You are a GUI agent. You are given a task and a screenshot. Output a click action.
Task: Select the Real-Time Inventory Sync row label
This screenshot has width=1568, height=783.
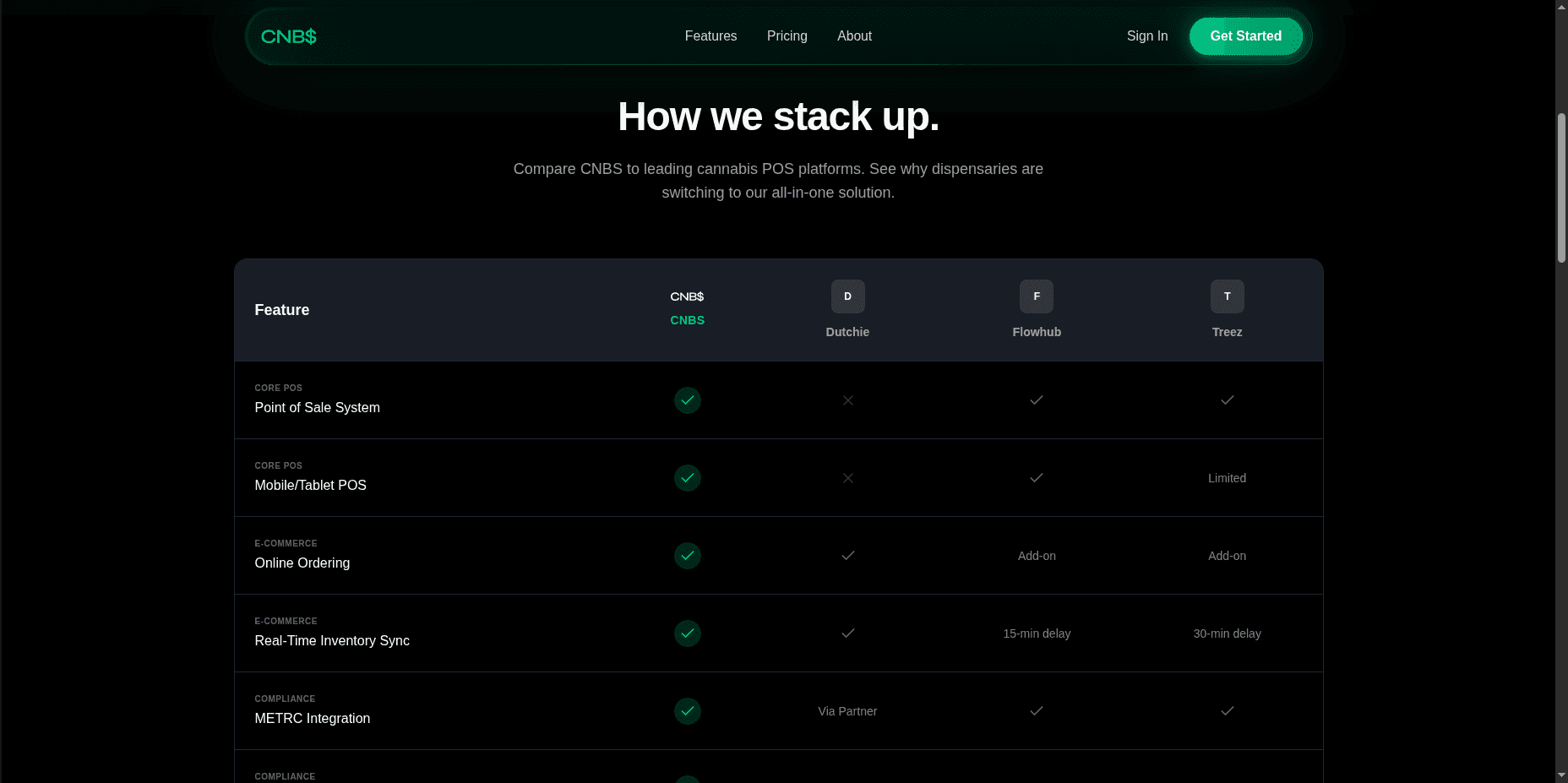(331, 640)
